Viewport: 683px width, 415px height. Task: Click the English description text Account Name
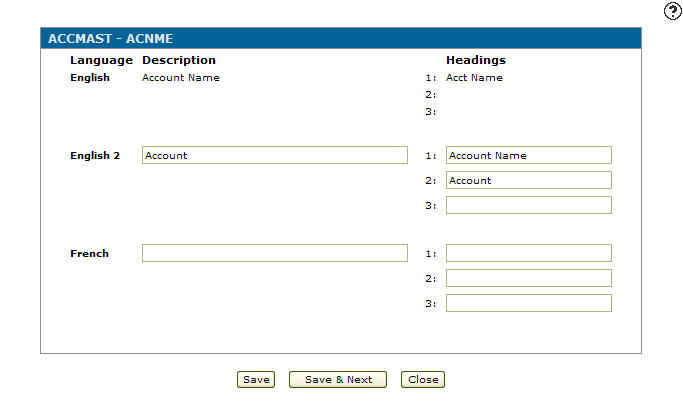181,78
